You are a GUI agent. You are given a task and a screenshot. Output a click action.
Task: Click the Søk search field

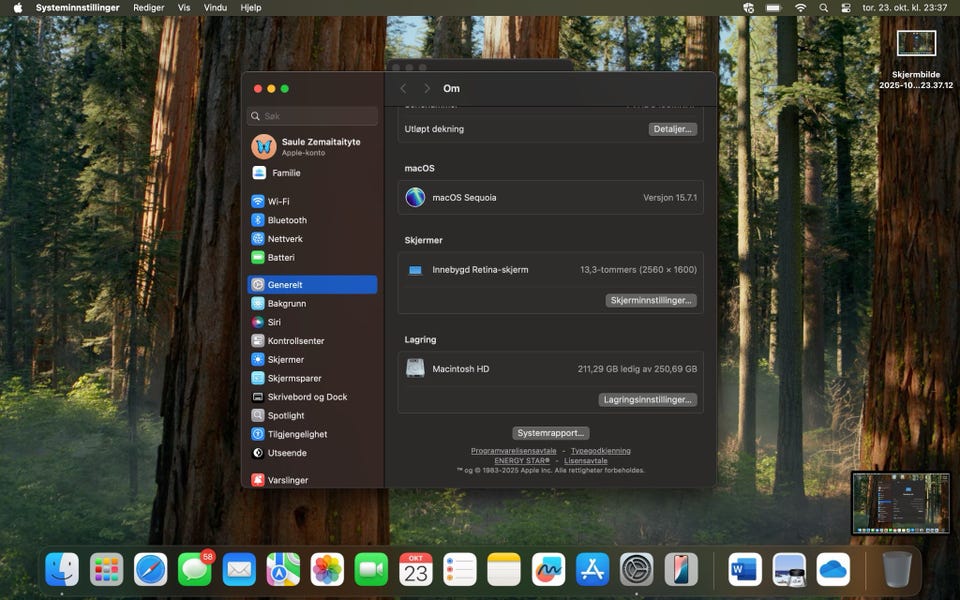point(312,116)
